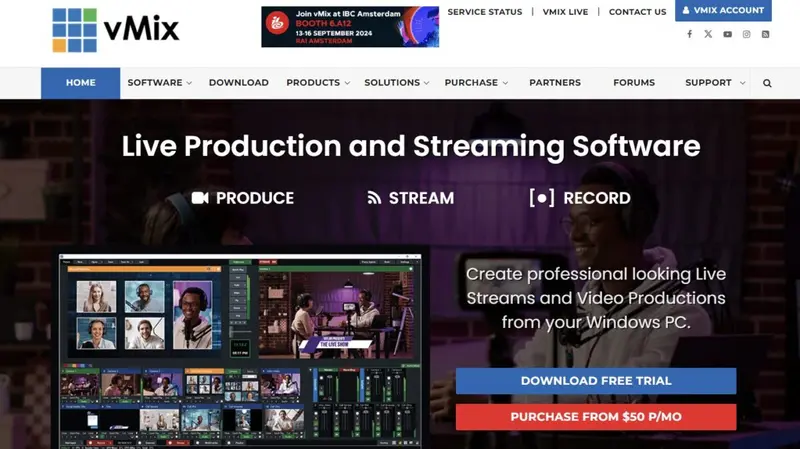The height and width of the screenshot is (449, 800).
Task: Click the Produce camera icon
Action: pyautogui.click(x=200, y=198)
